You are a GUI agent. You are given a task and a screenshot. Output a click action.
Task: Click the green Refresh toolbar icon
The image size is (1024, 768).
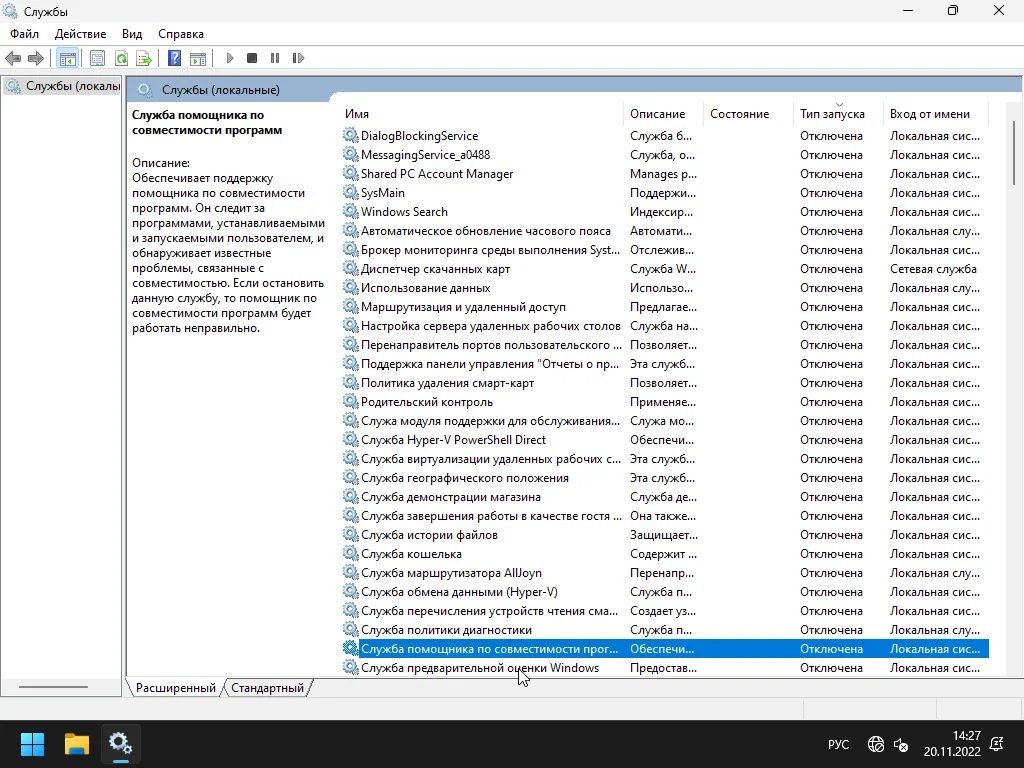pos(121,59)
